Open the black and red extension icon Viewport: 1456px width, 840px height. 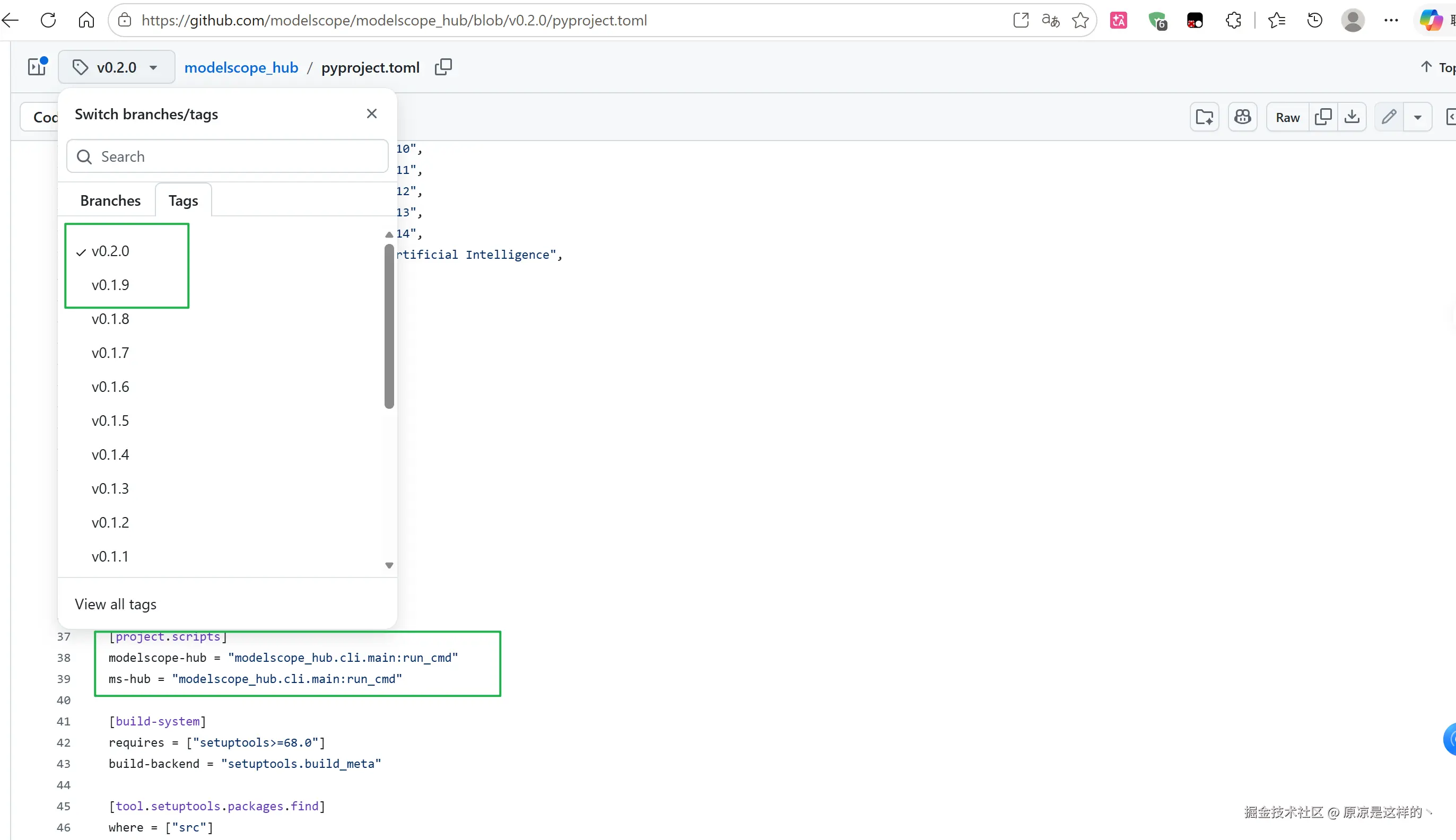click(x=1195, y=20)
